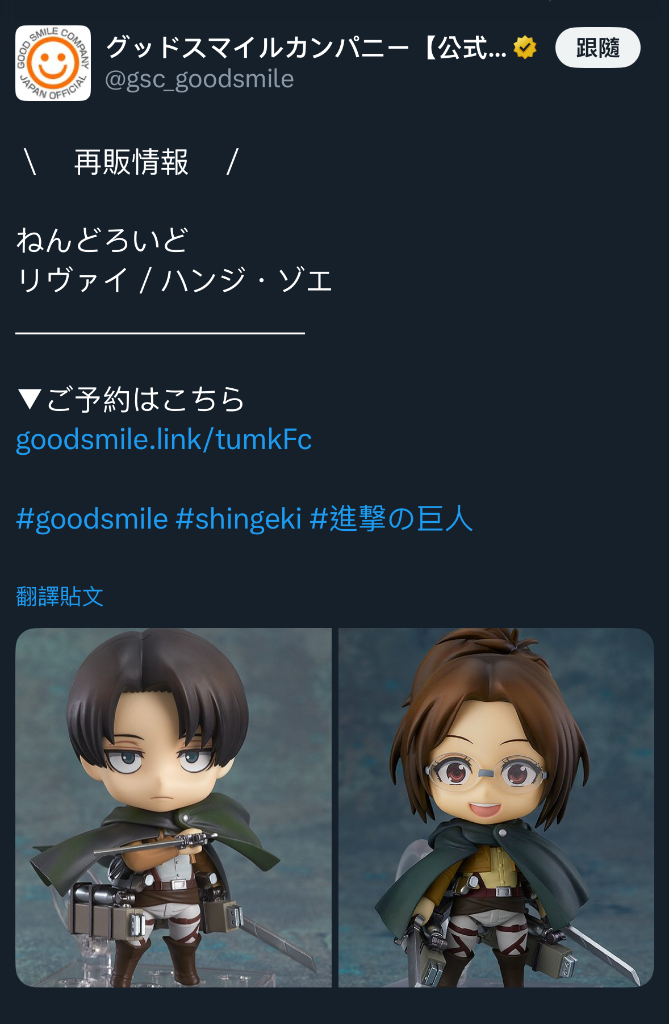Open the #進撃の巨人 hashtag

tap(391, 519)
